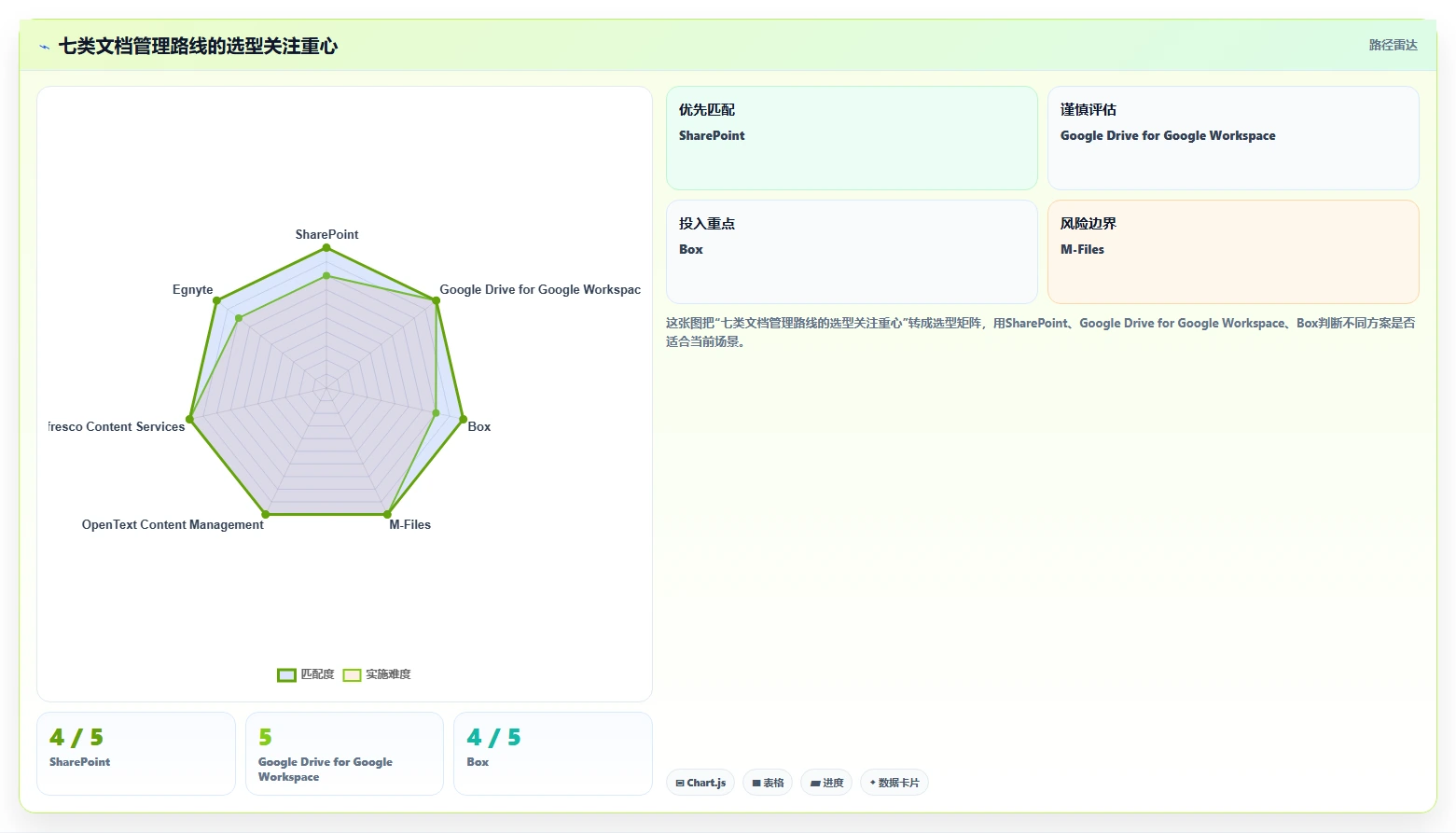Click the 数据卡片 tag
This screenshot has width=1456, height=833.
(894, 783)
